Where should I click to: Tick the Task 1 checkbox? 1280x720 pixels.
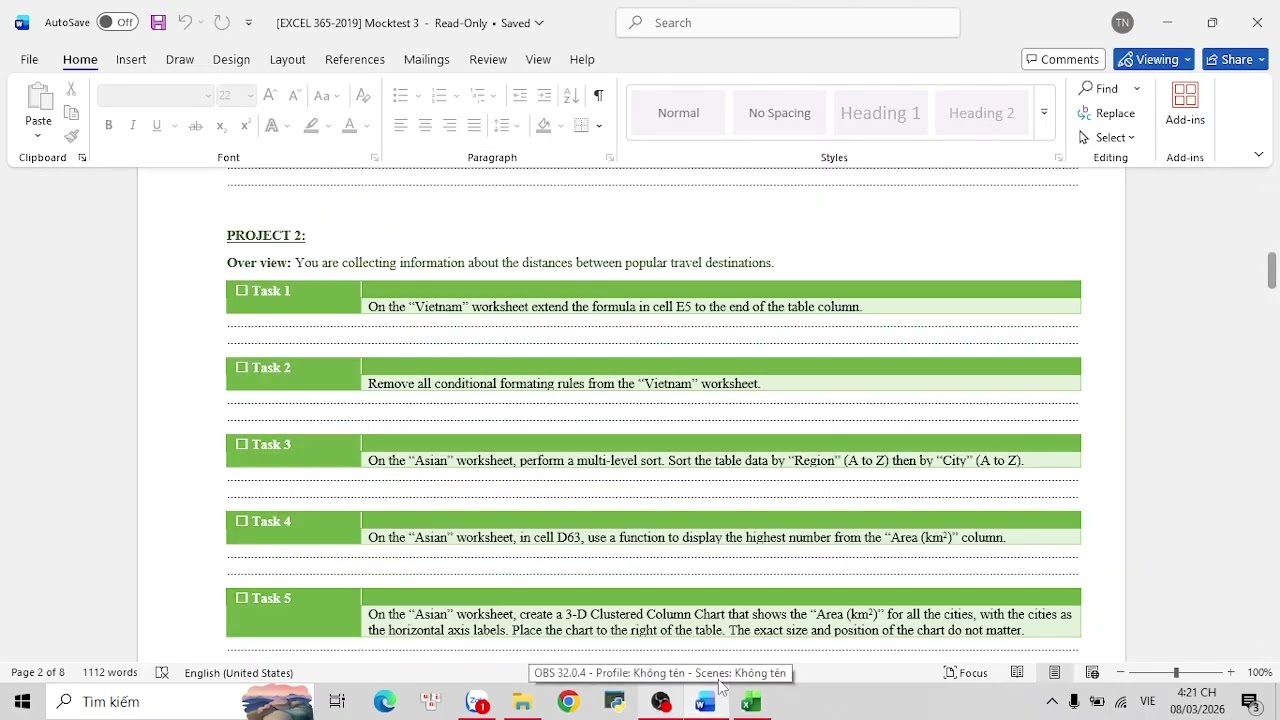[242, 290]
